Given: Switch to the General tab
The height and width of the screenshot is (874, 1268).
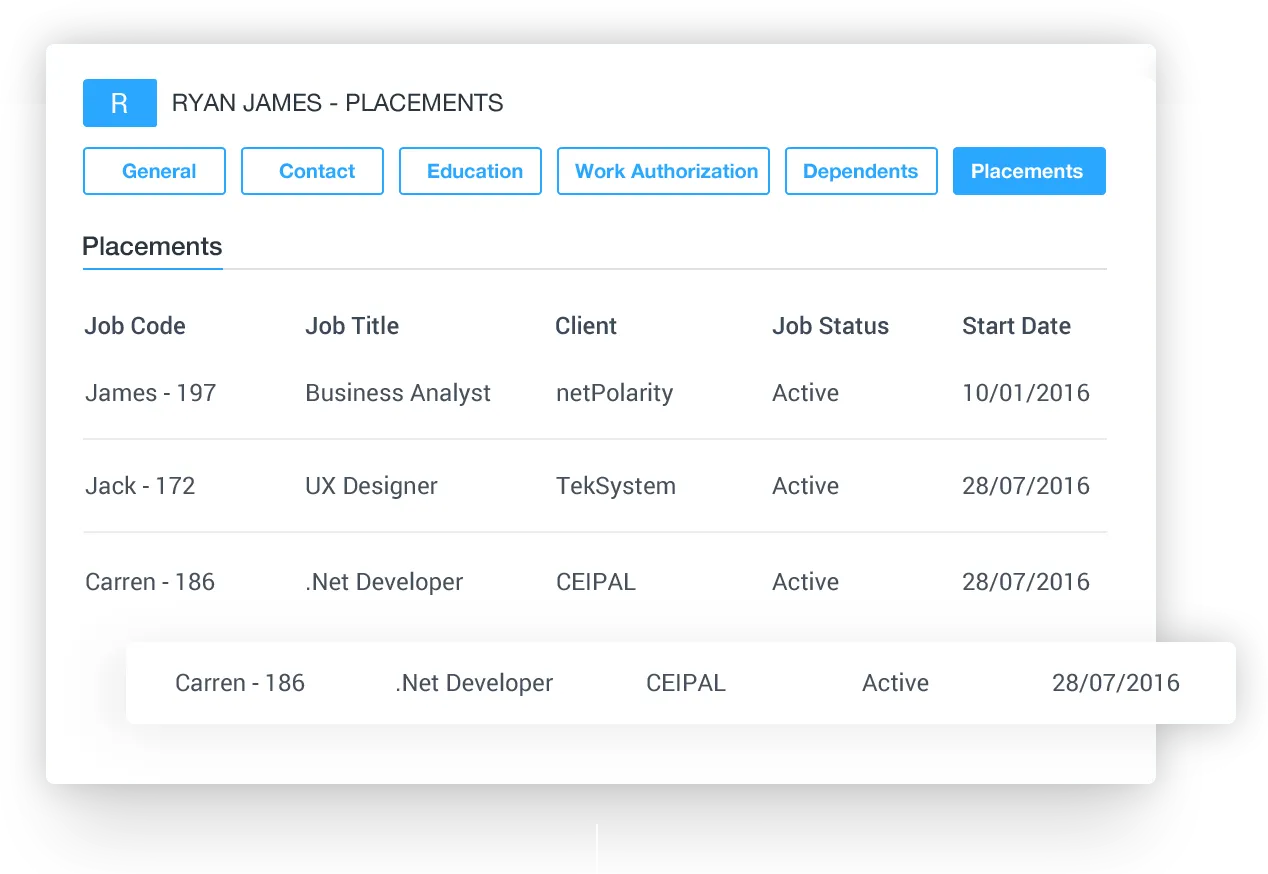Looking at the screenshot, I should click(154, 171).
